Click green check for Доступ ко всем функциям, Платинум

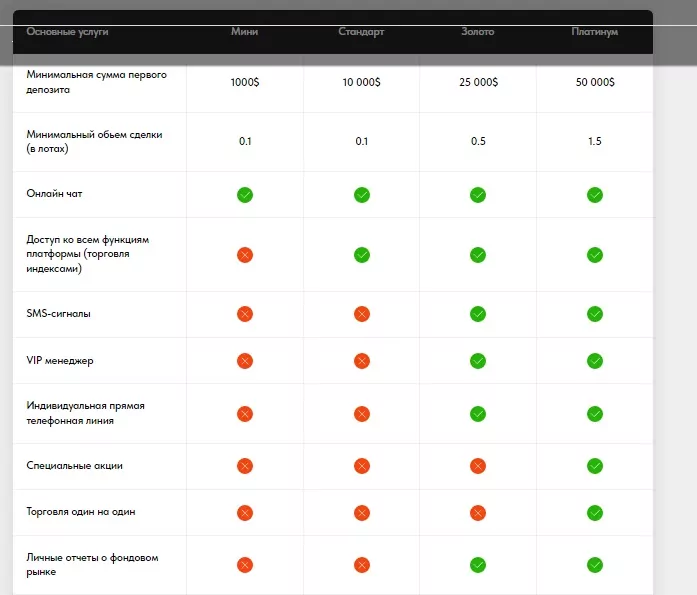point(595,255)
